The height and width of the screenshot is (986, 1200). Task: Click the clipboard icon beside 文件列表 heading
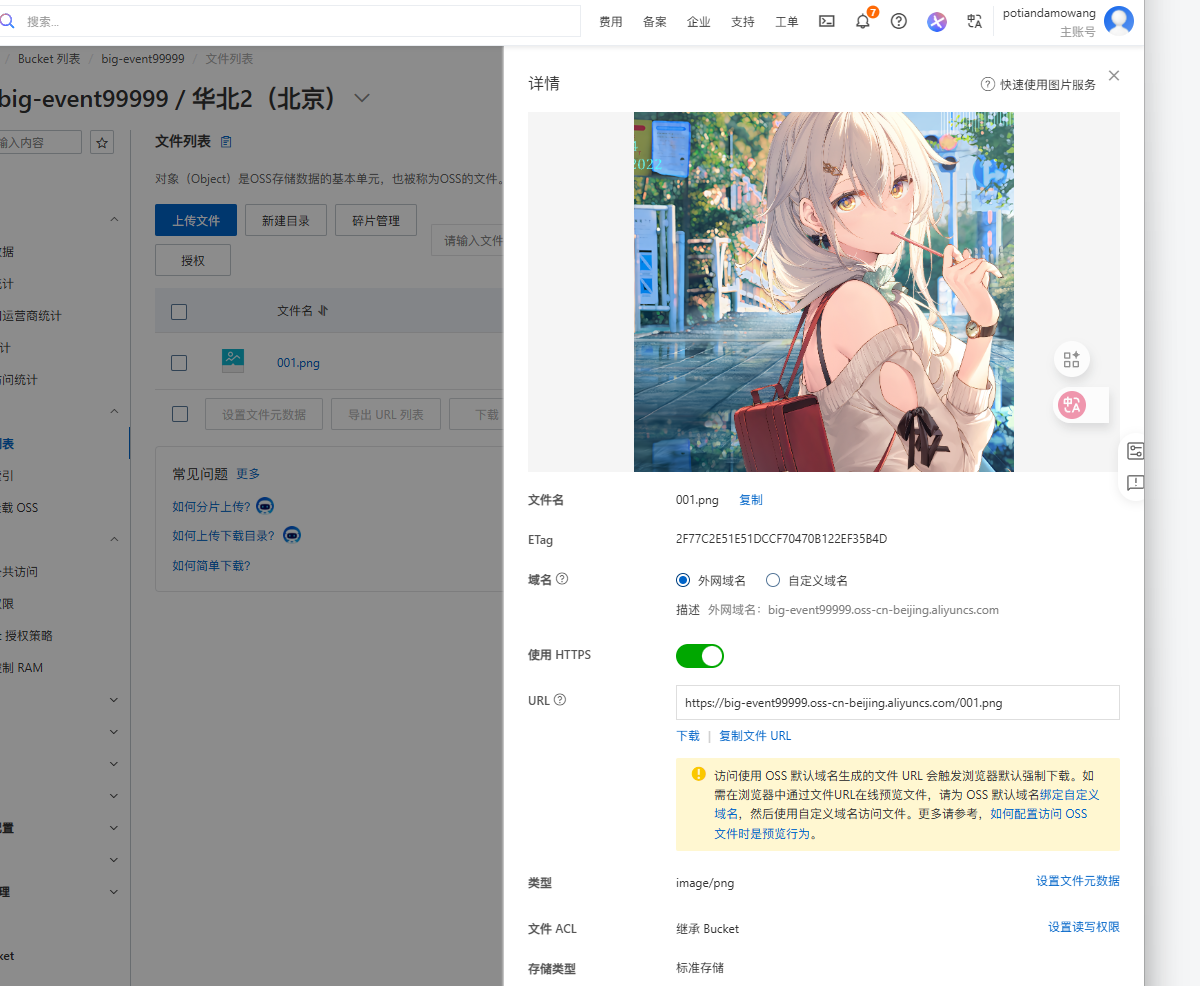click(226, 142)
